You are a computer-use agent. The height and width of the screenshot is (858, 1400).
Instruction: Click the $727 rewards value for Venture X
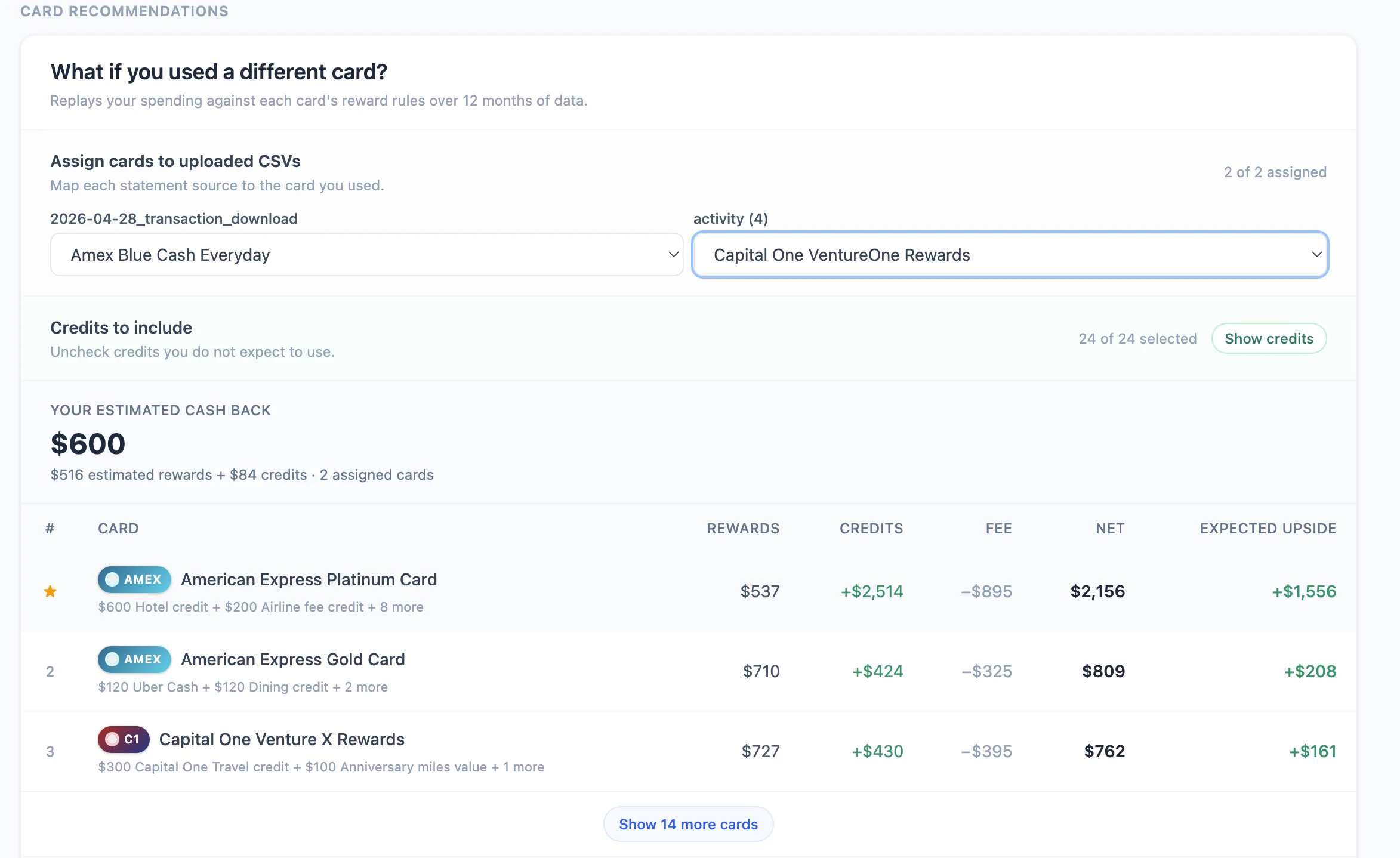point(760,751)
